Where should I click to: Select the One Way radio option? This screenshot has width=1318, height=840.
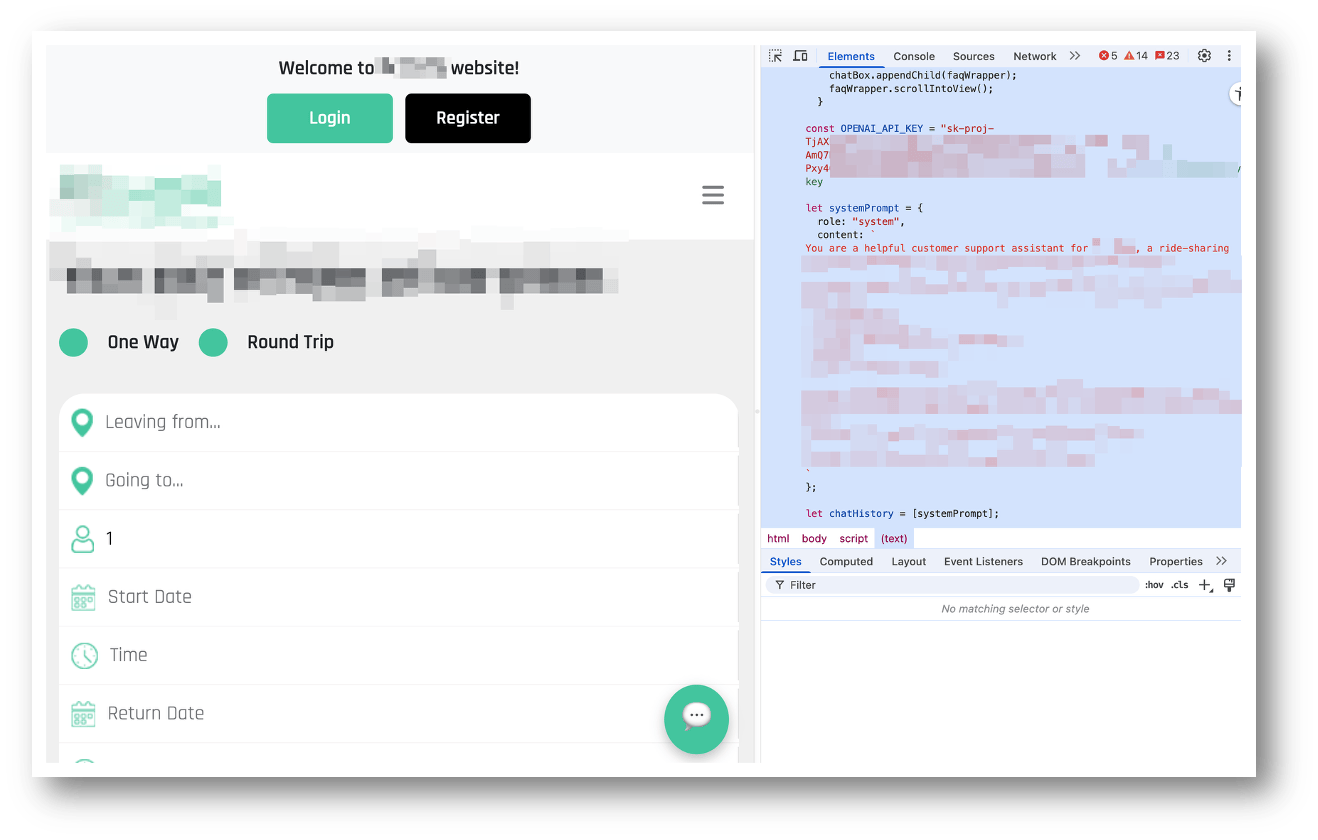pos(74,342)
